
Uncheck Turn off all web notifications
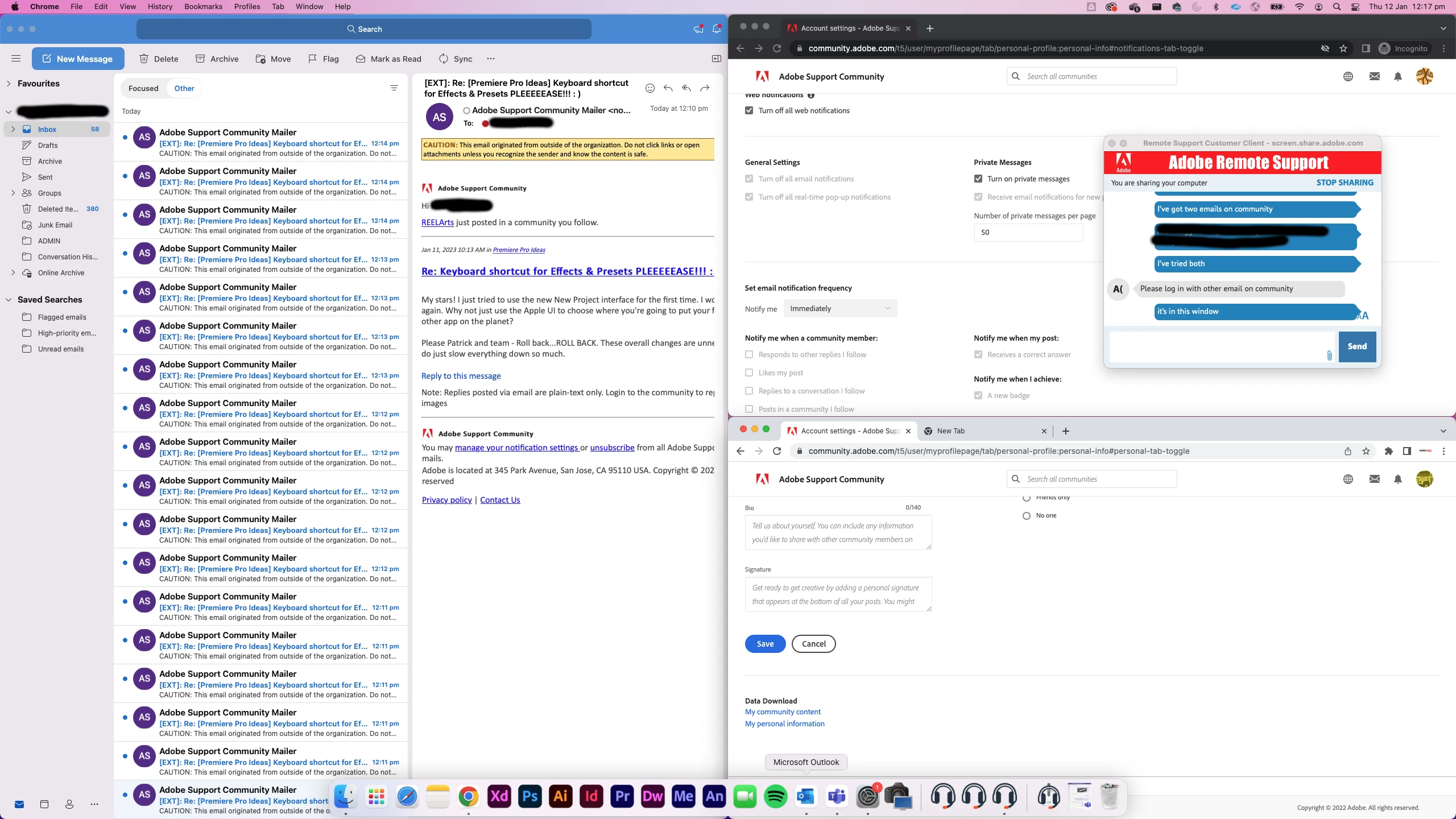[749, 110]
